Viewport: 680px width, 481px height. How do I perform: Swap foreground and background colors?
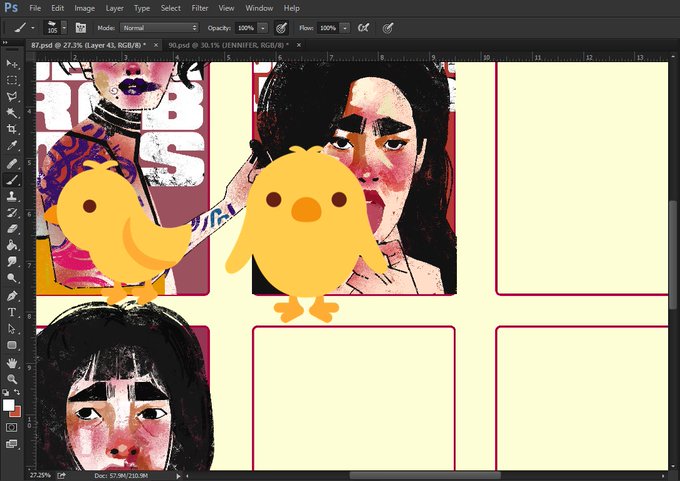(x=16, y=392)
